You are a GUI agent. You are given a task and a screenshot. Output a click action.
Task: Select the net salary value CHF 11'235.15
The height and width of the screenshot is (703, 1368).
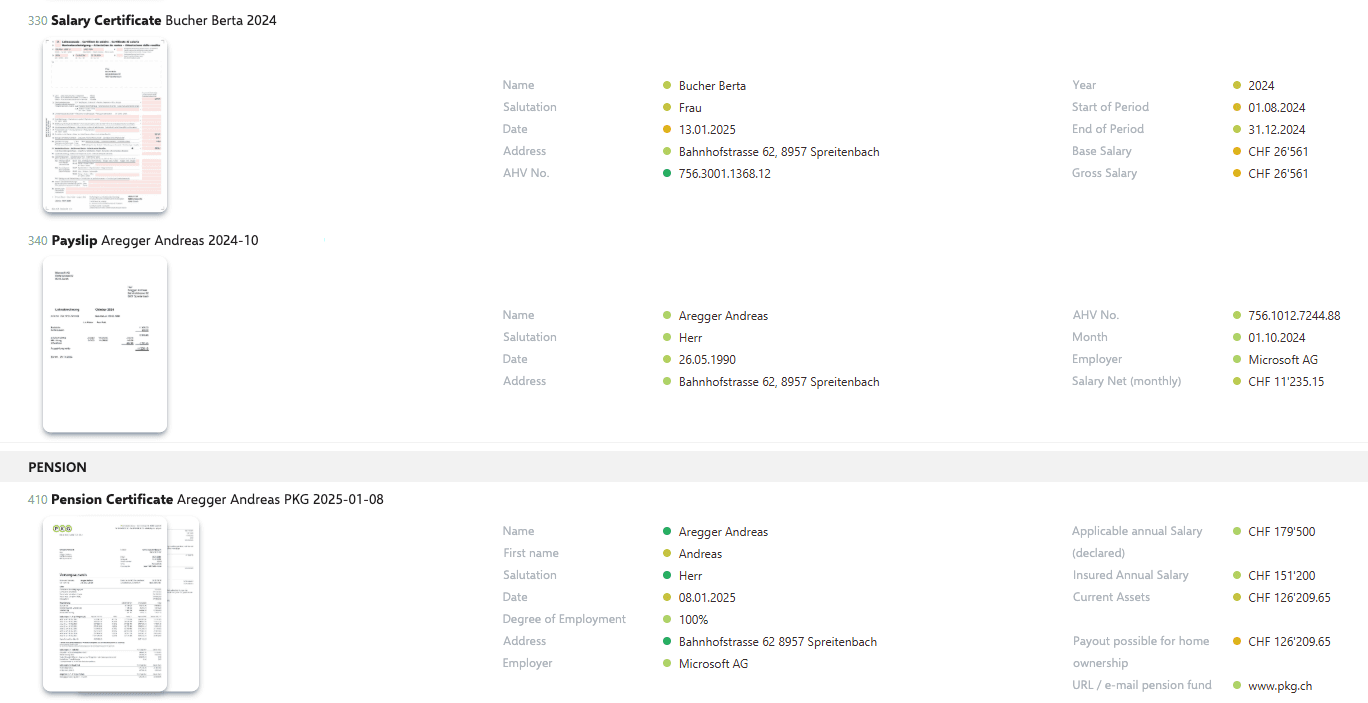click(x=1287, y=381)
